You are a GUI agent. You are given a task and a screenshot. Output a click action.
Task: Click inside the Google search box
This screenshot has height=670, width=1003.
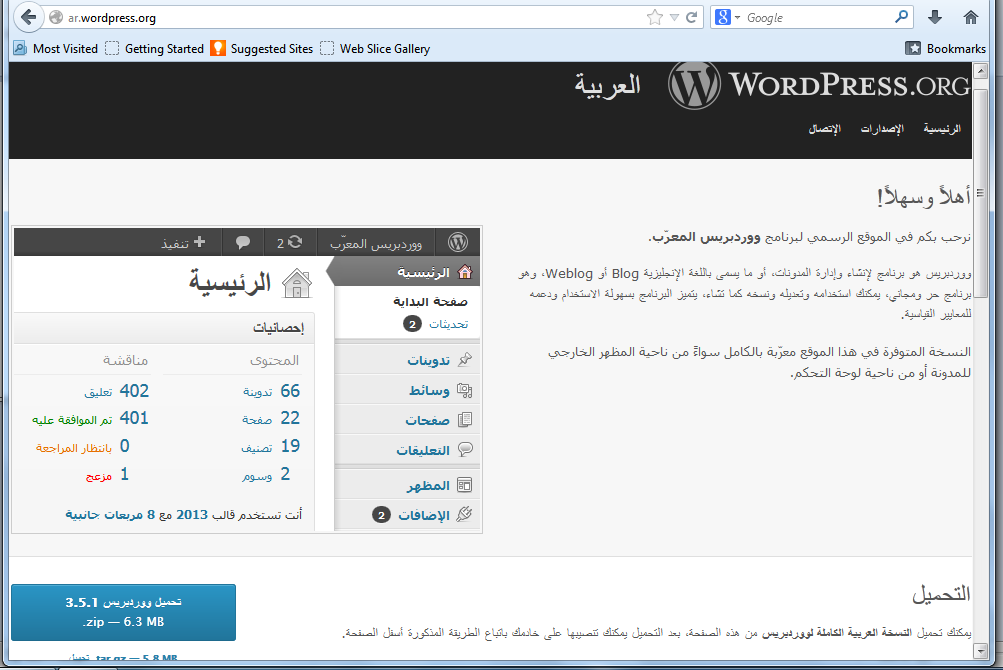[817, 17]
